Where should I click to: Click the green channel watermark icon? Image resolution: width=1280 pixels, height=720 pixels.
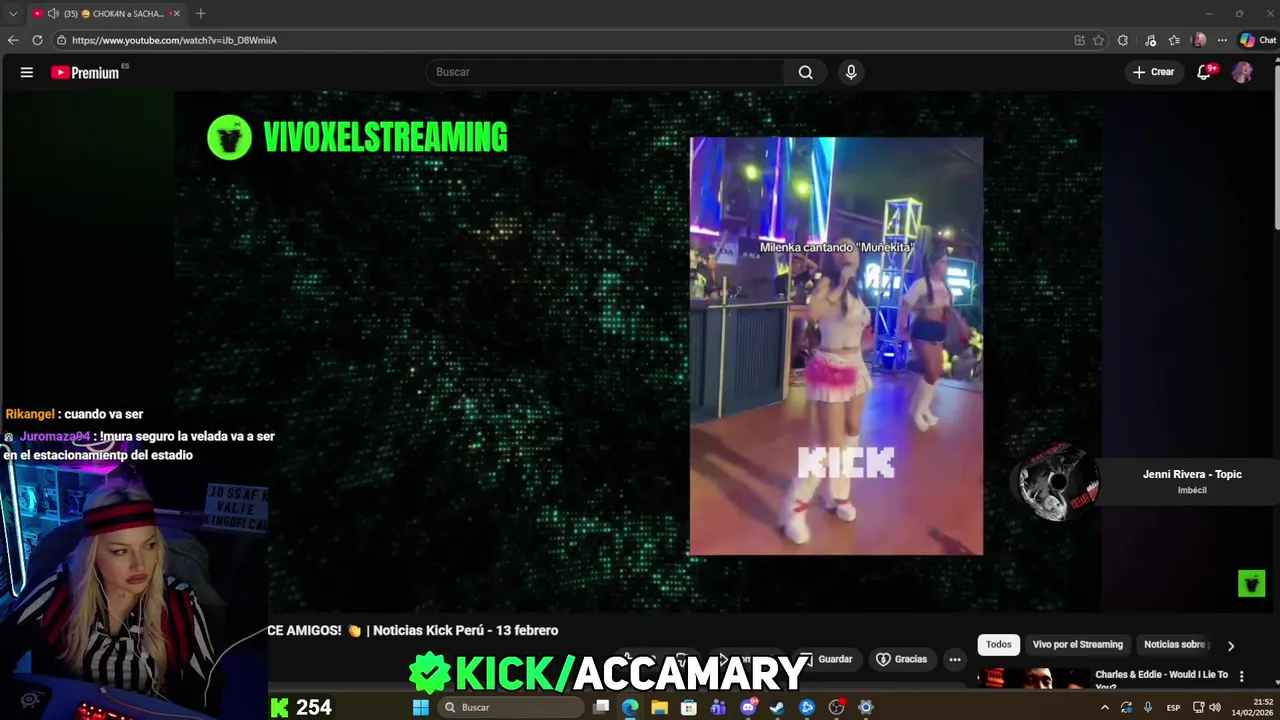tap(1251, 583)
